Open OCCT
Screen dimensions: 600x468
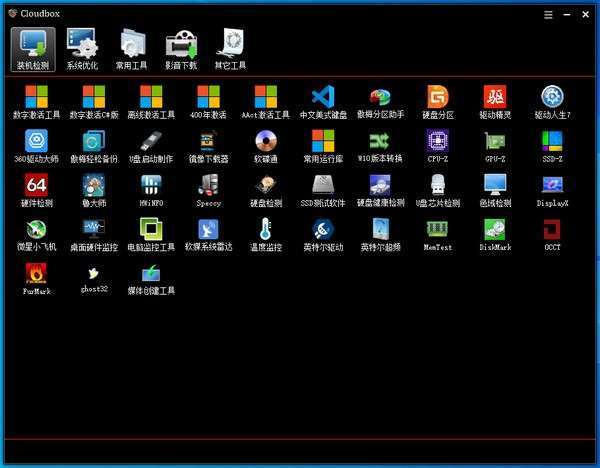click(553, 235)
